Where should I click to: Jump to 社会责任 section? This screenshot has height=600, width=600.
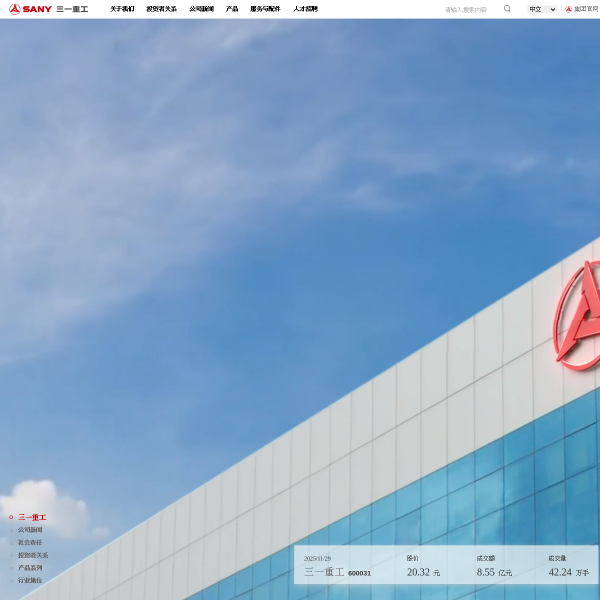coord(30,543)
